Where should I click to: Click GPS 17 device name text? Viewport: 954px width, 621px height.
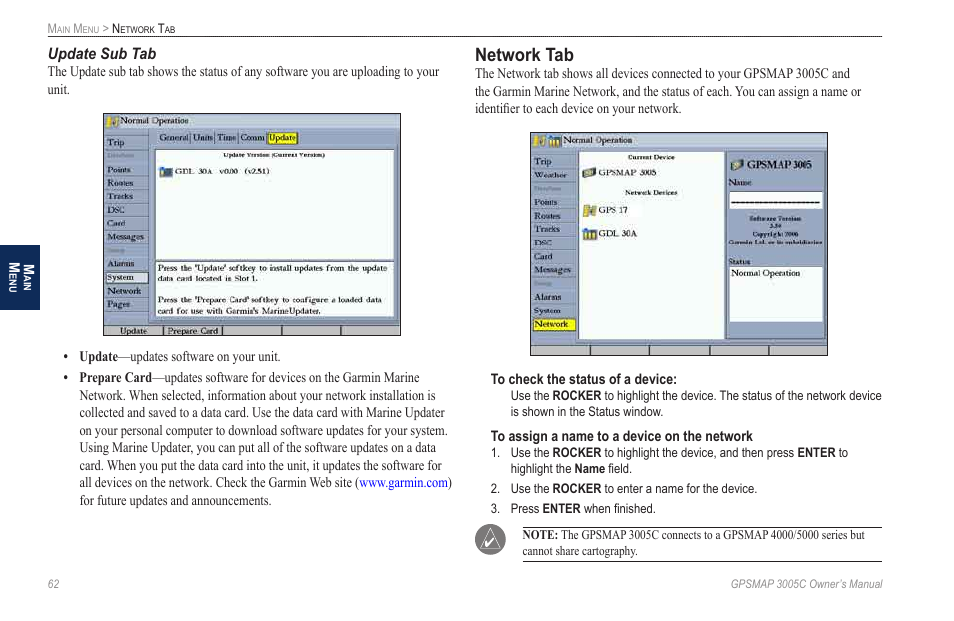click(x=613, y=210)
